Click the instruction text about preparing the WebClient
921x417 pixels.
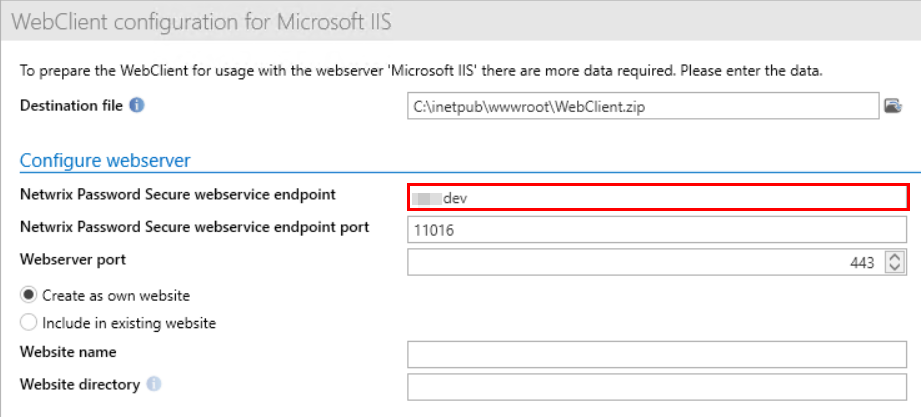tap(420, 71)
